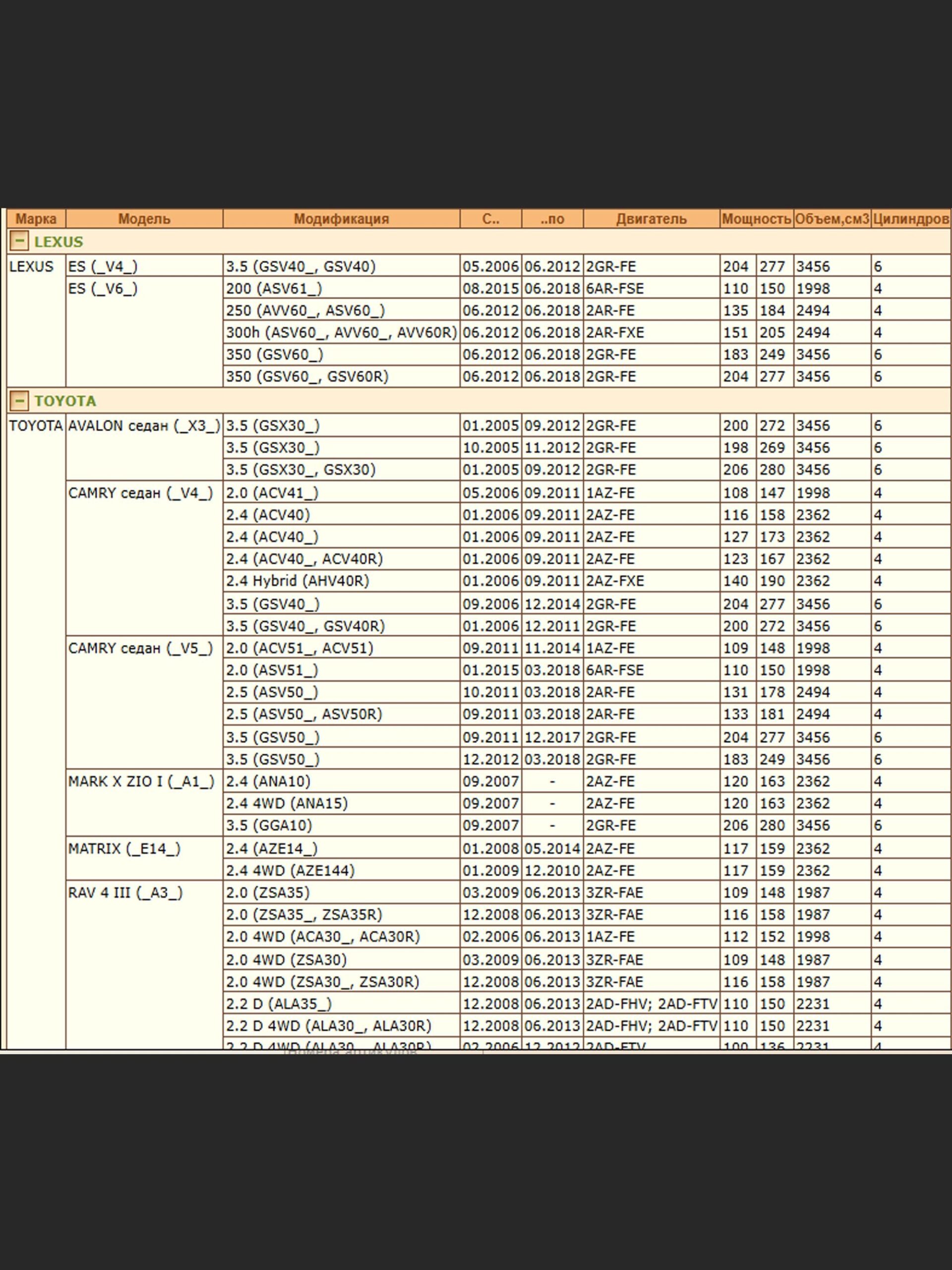Click the green TOYOTA group title

(x=65, y=401)
